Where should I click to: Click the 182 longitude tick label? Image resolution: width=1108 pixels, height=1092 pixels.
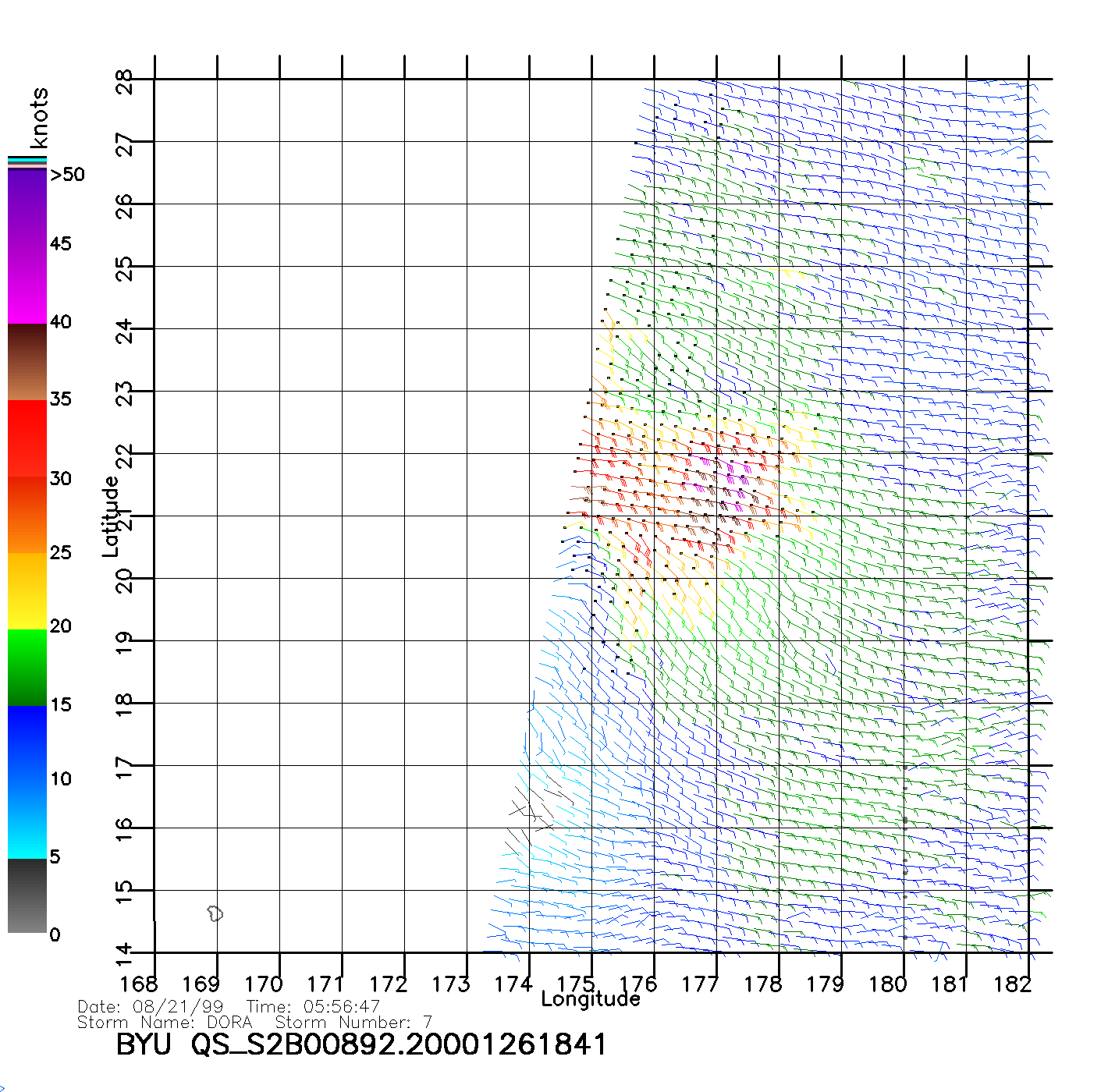coord(1012,984)
